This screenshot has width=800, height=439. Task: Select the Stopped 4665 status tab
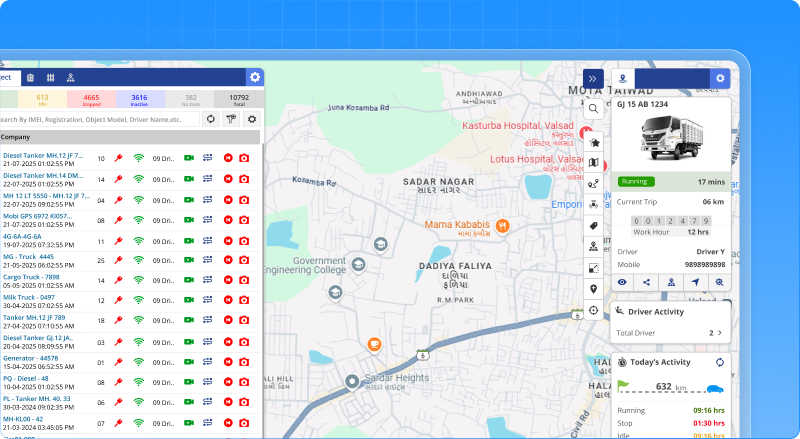coord(91,99)
